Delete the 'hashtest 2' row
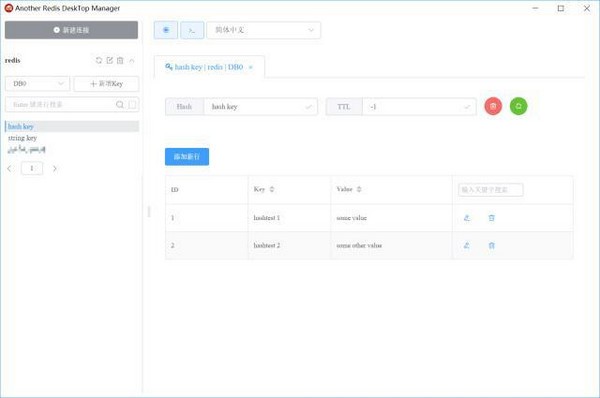Screen dimensions: 600x398 (492, 245)
